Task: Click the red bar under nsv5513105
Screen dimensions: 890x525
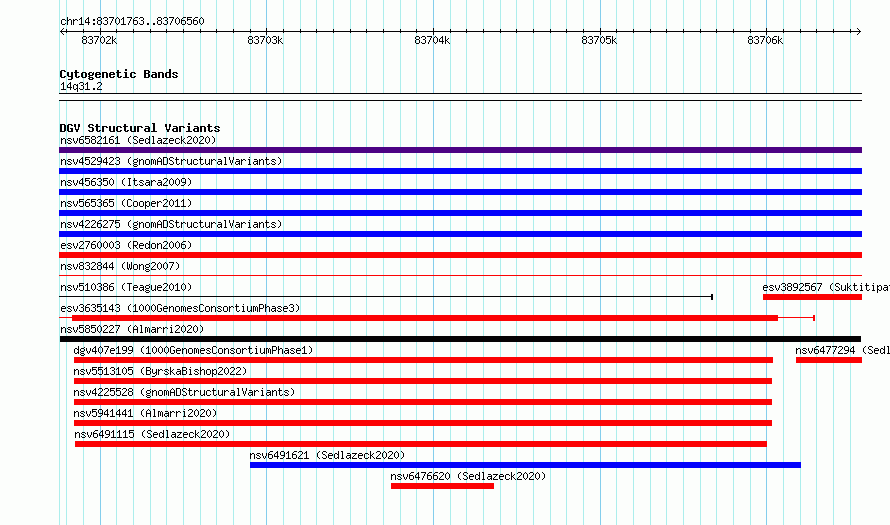Action: (x=422, y=381)
